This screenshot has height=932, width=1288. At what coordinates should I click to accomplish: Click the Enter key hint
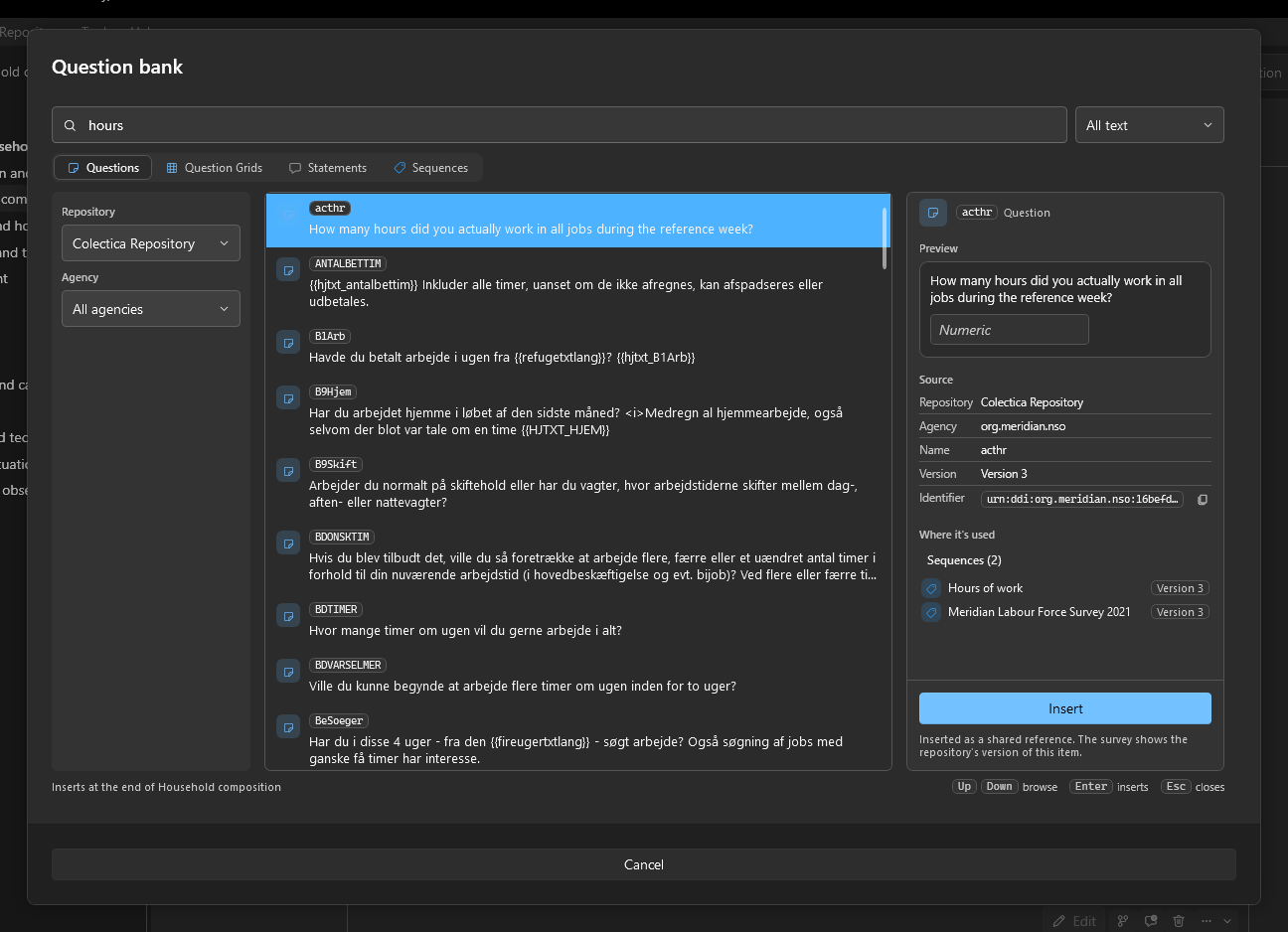coord(1091,787)
